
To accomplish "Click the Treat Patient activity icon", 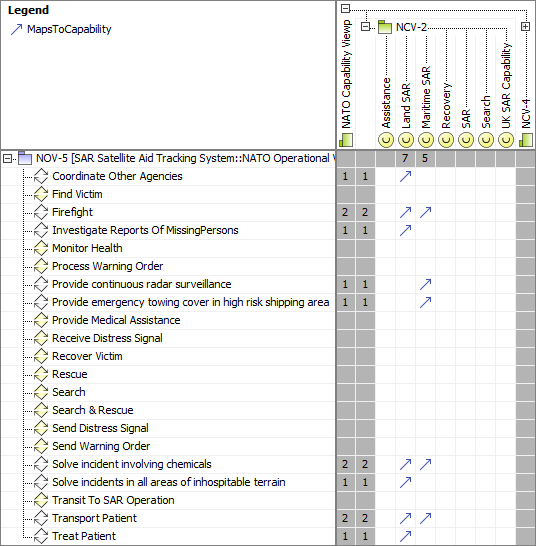I will coord(41,536).
